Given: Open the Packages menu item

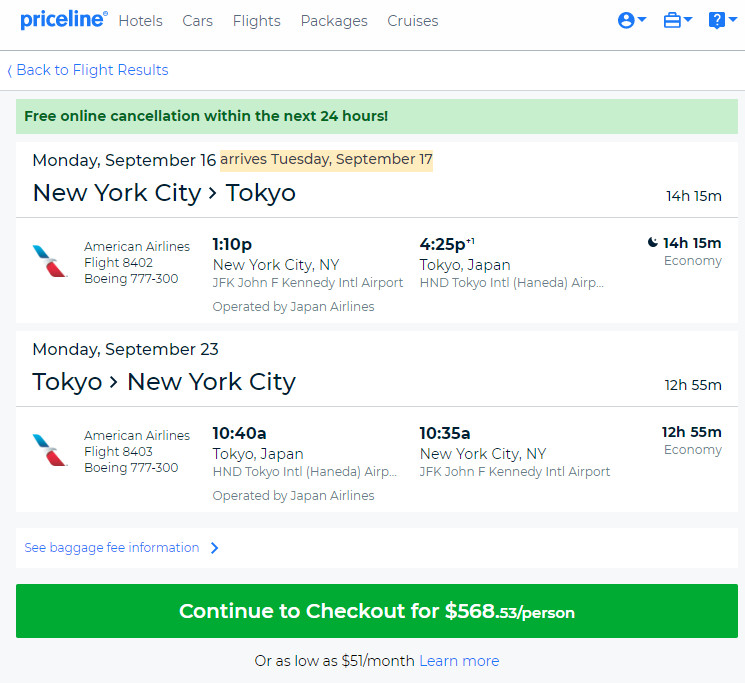Looking at the screenshot, I should [334, 21].
